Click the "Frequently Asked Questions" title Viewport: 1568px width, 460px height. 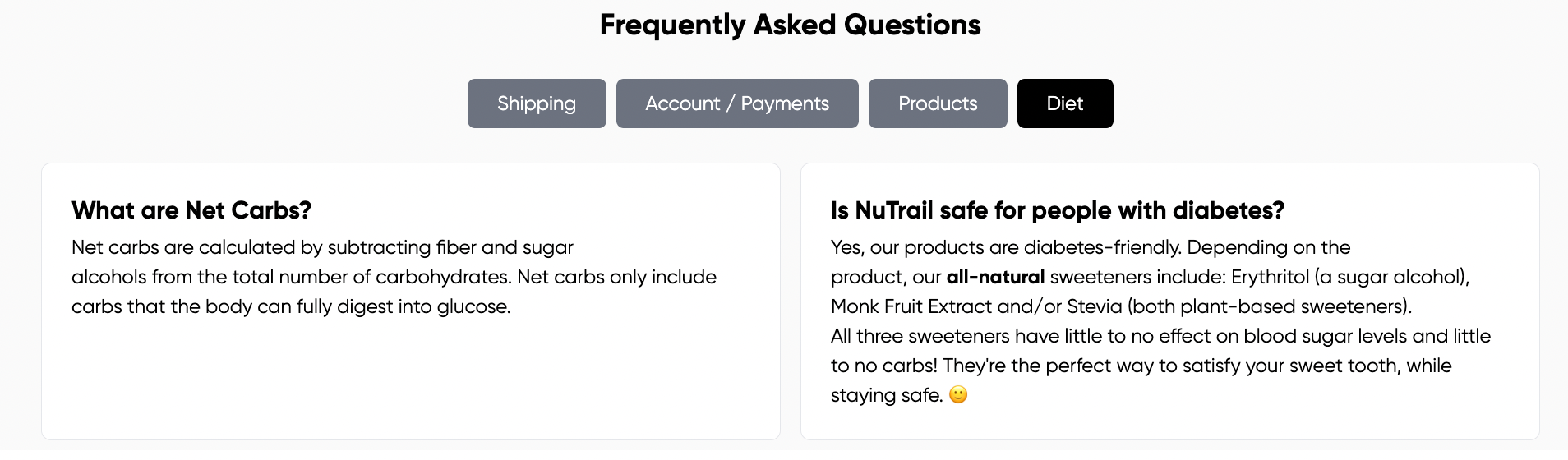pyautogui.click(x=790, y=25)
